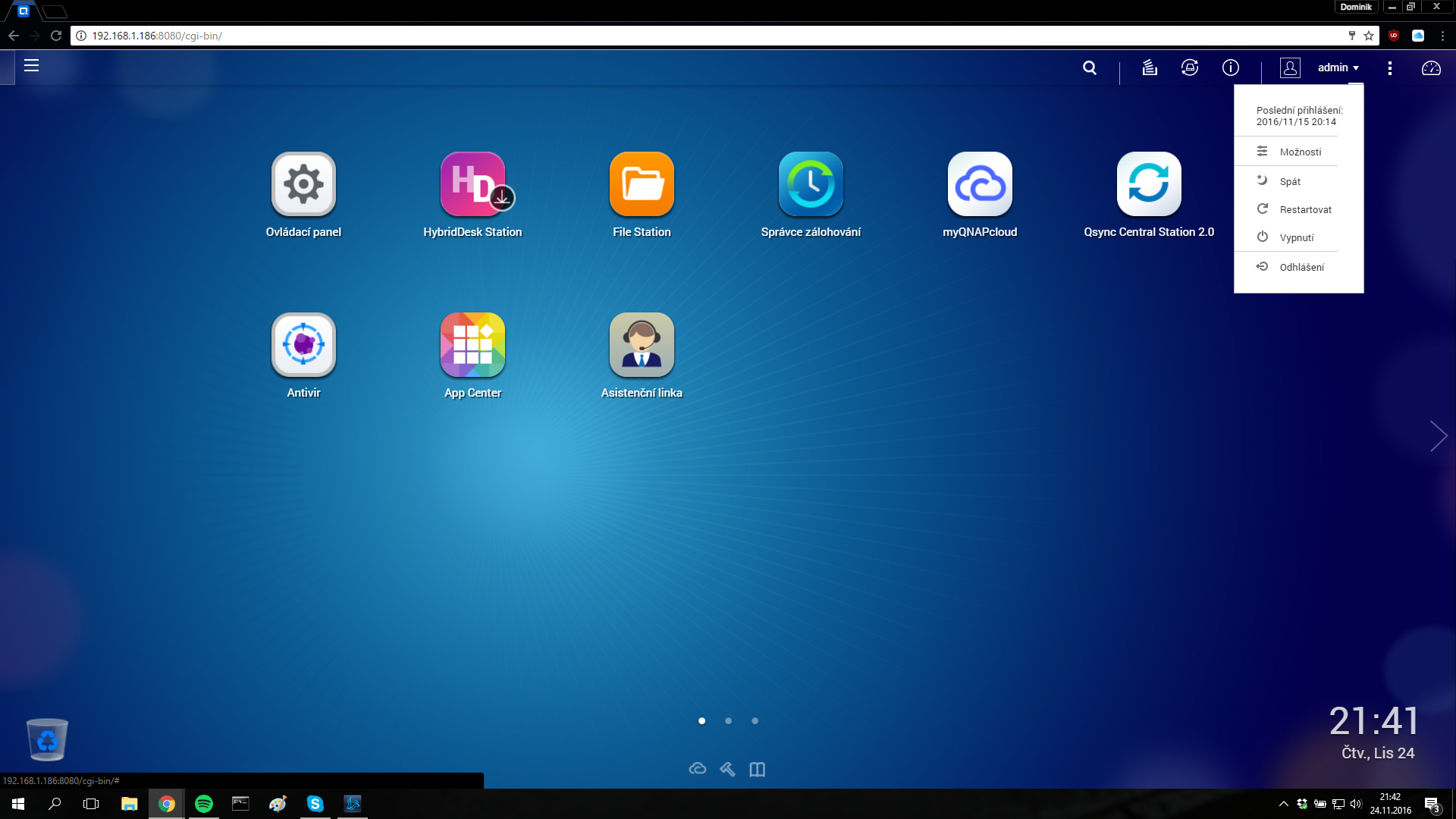Click the search magnifier icon
Viewport: 1456px width, 819px height.
coord(1090,67)
